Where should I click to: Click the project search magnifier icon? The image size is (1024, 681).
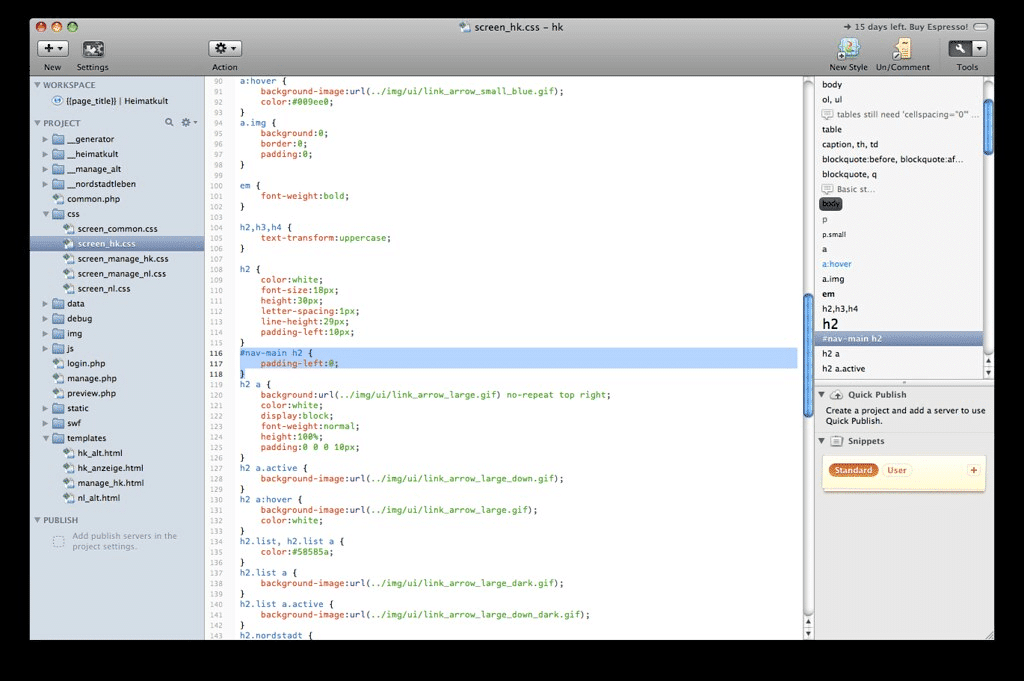coord(170,122)
